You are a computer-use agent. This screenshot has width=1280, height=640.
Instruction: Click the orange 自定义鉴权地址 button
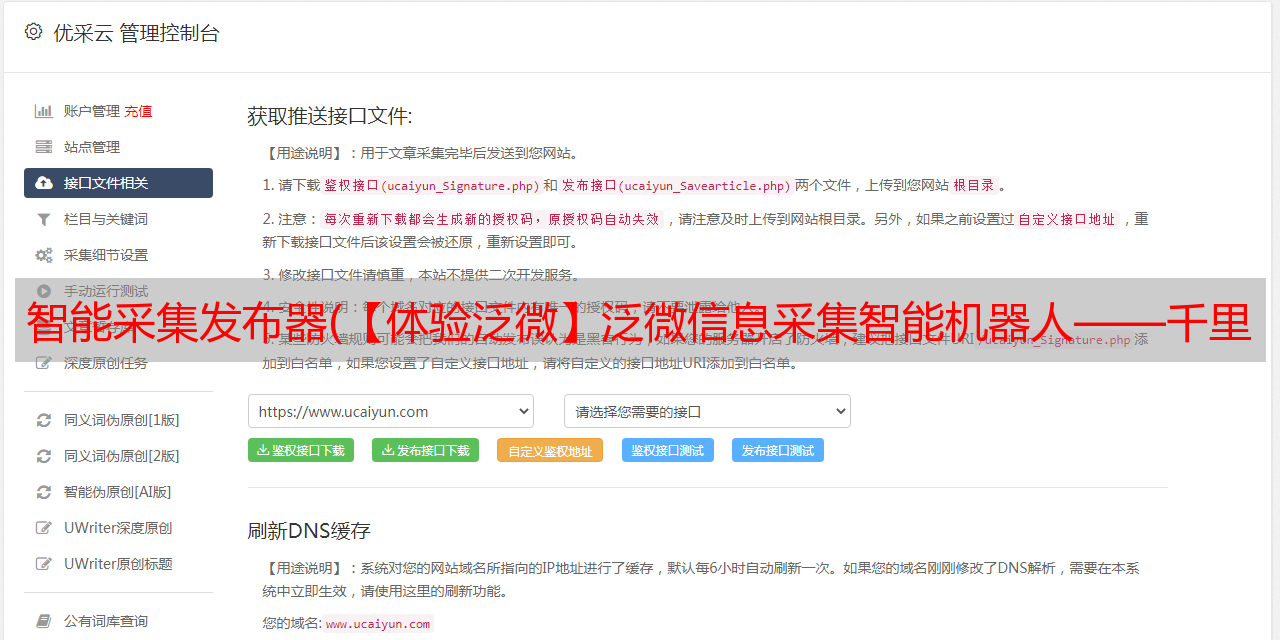550,450
